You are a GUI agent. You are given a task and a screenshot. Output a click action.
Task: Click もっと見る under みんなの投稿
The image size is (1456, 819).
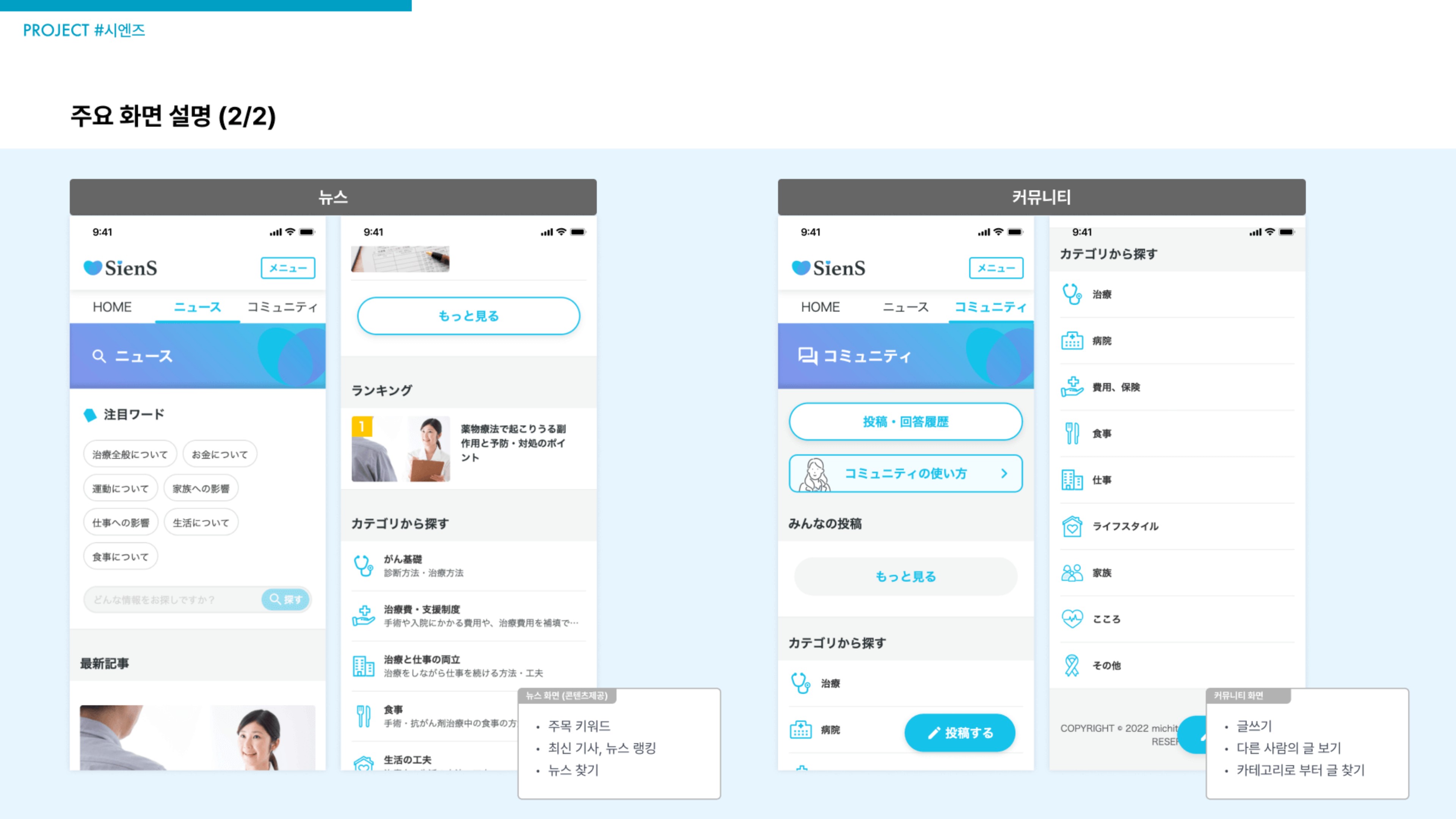[x=905, y=576]
